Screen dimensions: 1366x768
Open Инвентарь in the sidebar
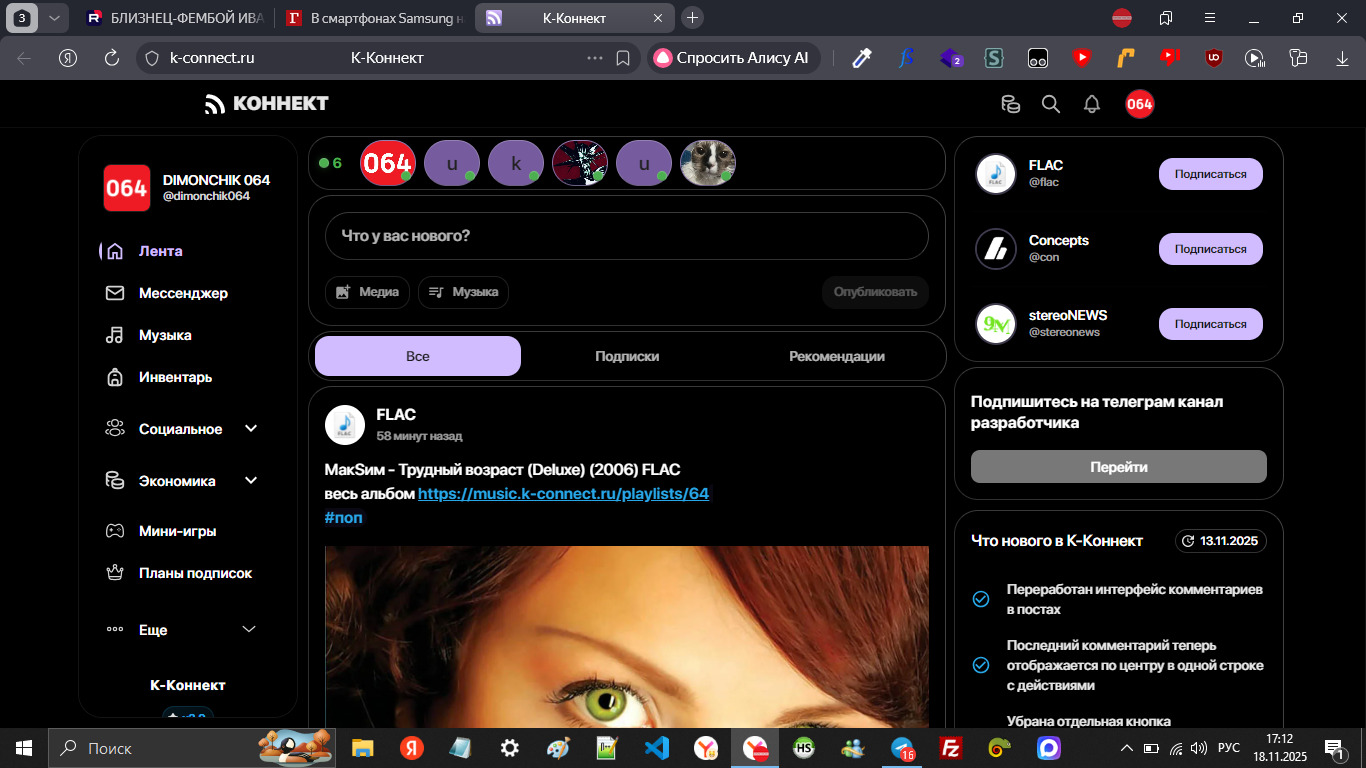[175, 377]
